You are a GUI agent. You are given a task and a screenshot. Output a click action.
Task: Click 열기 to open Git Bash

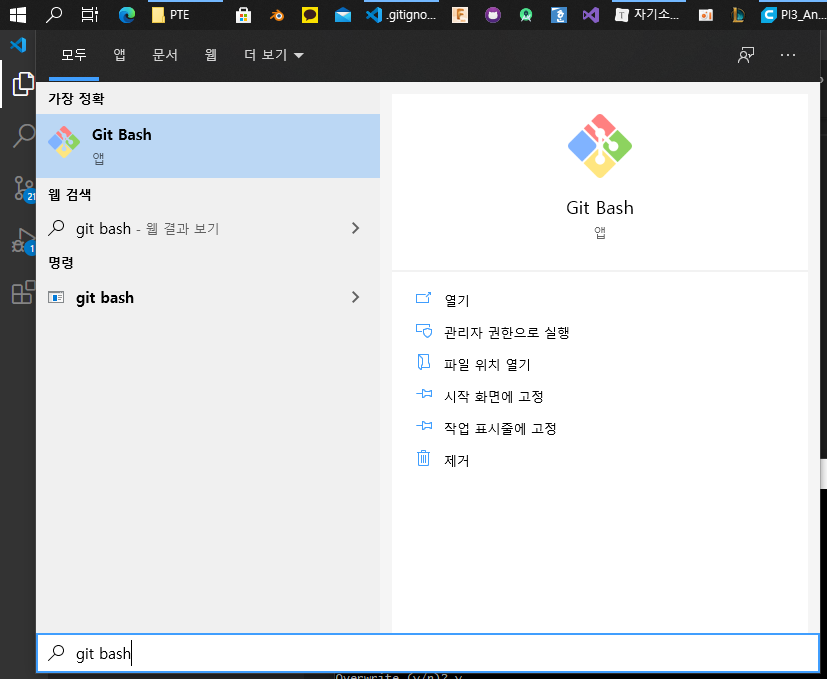click(457, 300)
